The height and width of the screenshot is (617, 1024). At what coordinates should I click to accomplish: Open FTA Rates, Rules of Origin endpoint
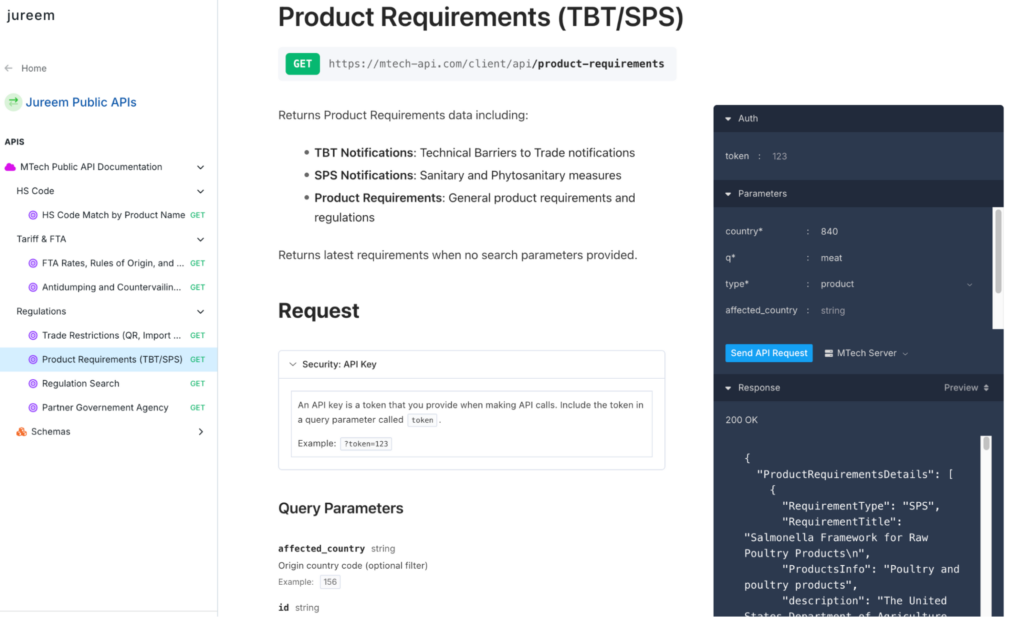click(x=113, y=263)
